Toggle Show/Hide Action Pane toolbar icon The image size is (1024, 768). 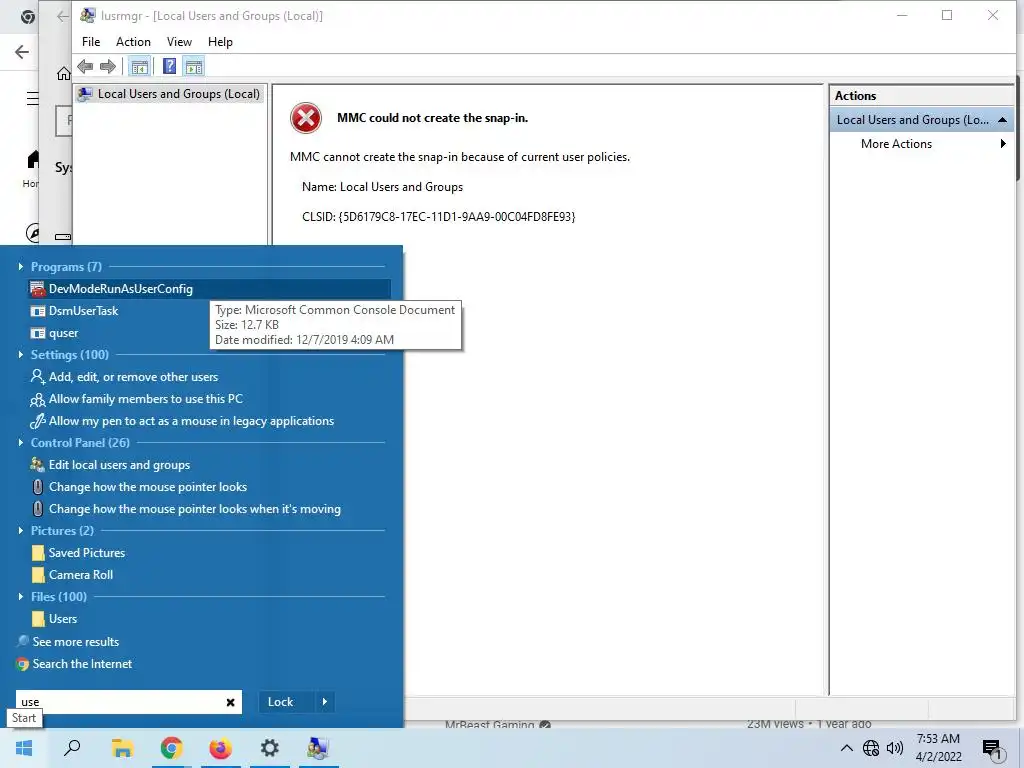pyautogui.click(x=193, y=66)
